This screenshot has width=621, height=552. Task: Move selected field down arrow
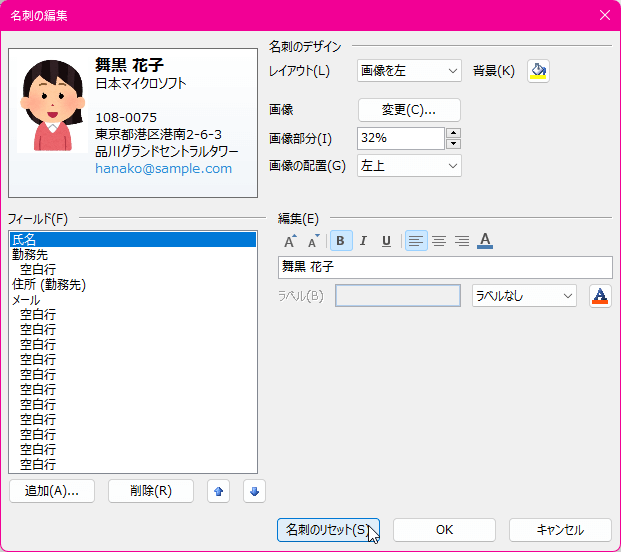pyautogui.click(x=254, y=491)
